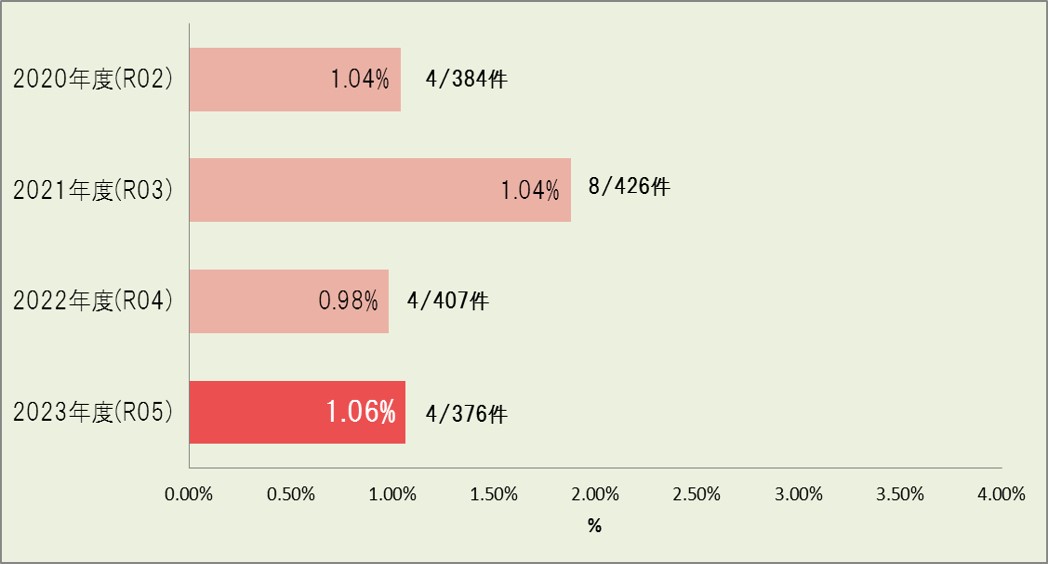
Task: Click the 2022年度(R04) bar
Action: tap(289, 301)
